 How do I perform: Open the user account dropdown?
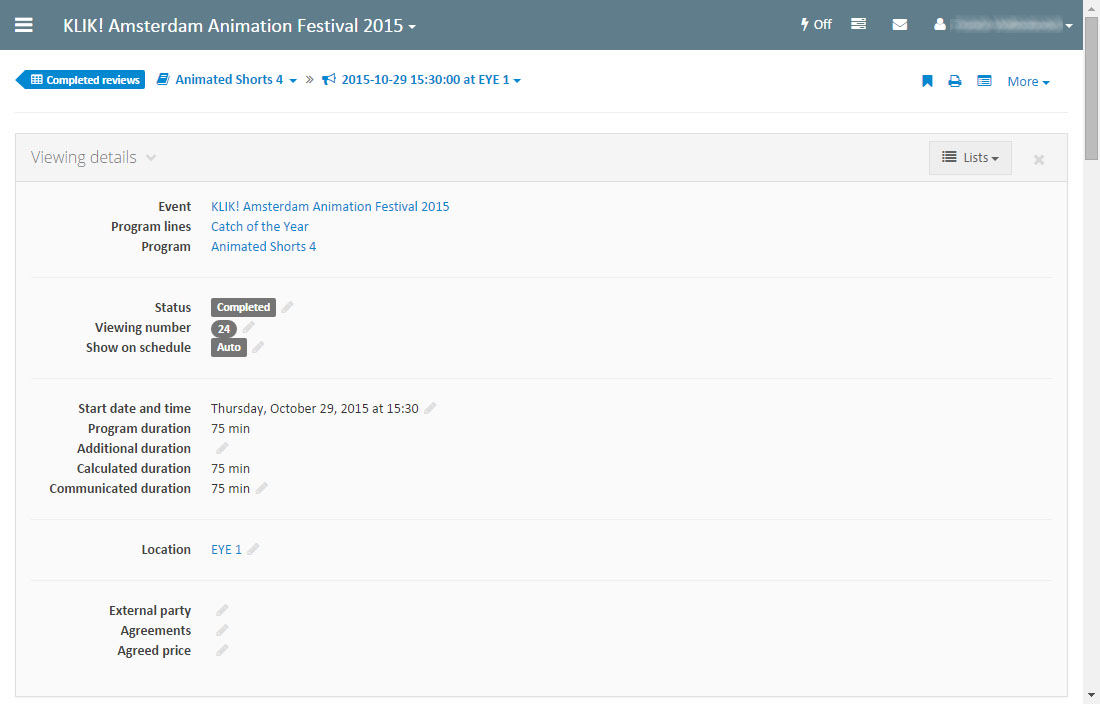(1003, 25)
